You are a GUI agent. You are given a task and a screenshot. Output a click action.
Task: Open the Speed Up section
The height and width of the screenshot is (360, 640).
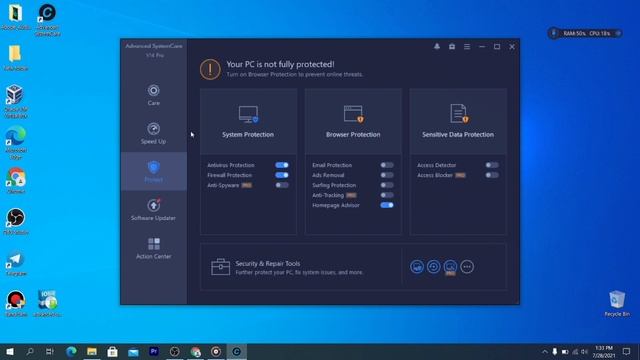[x=153, y=133]
